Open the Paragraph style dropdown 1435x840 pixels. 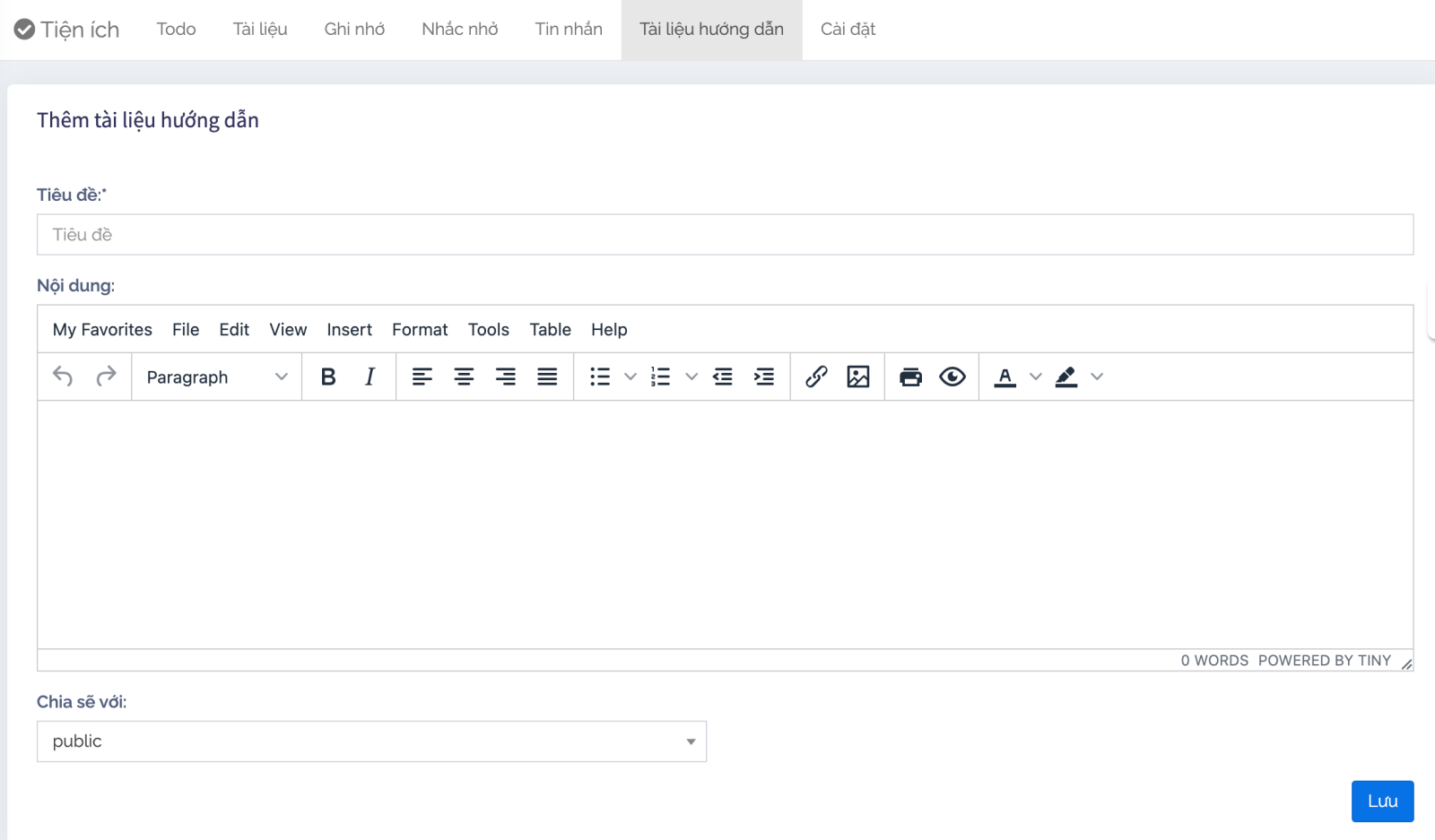pyautogui.click(x=216, y=377)
